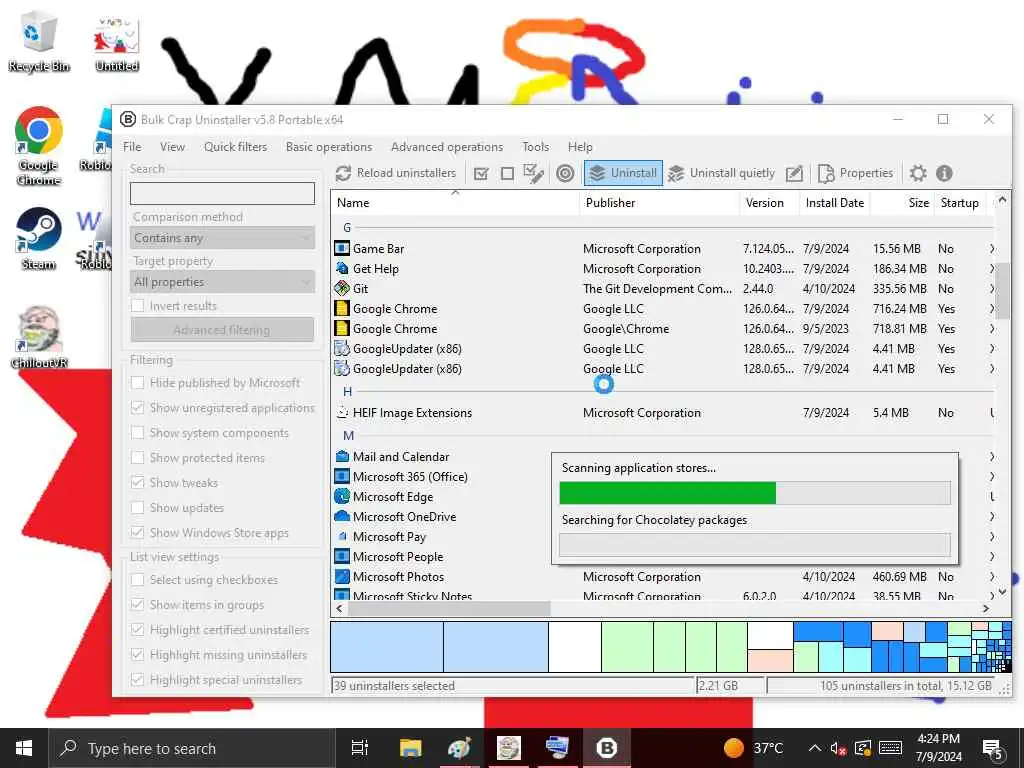This screenshot has width=1024, height=768.
Task: Open the Steam desktop shortcut
Action: (x=39, y=237)
